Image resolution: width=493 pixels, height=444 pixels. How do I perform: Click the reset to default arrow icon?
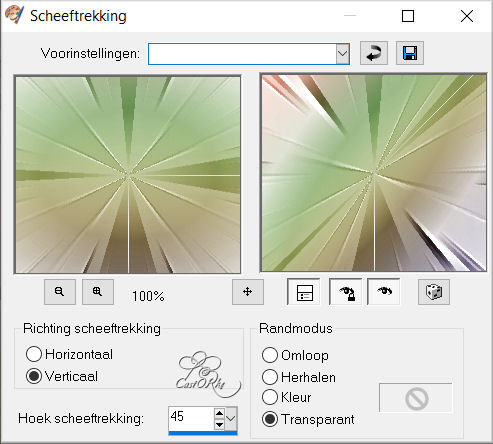[x=374, y=53]
